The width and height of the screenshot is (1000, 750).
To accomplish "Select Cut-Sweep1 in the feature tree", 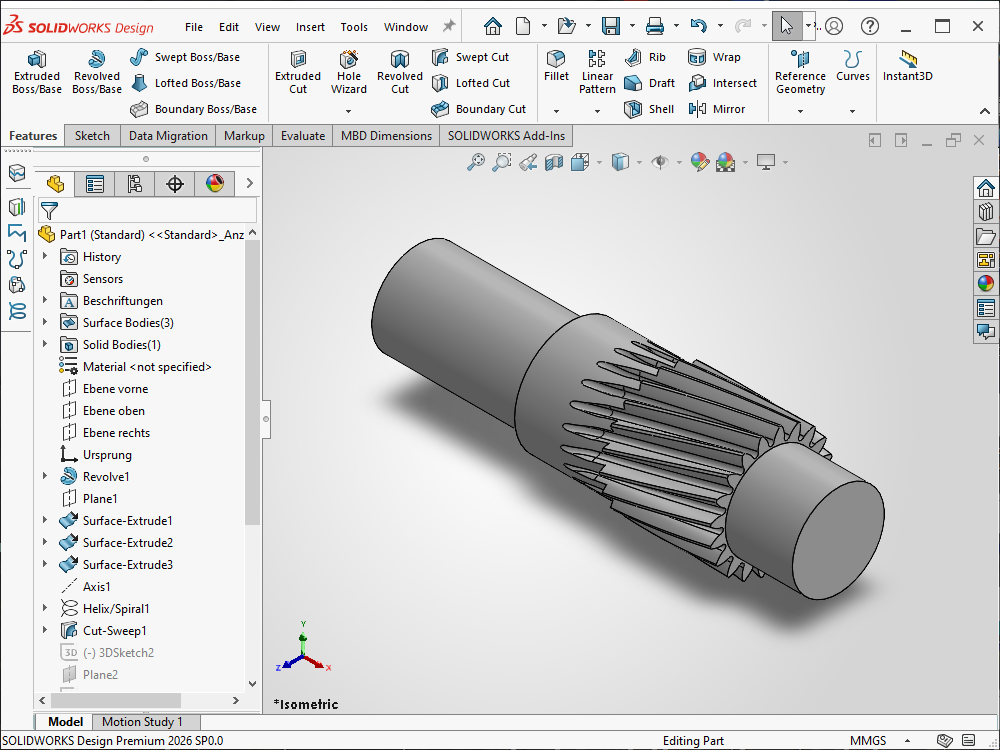I will pyautogui.click(x=114, y=631).
